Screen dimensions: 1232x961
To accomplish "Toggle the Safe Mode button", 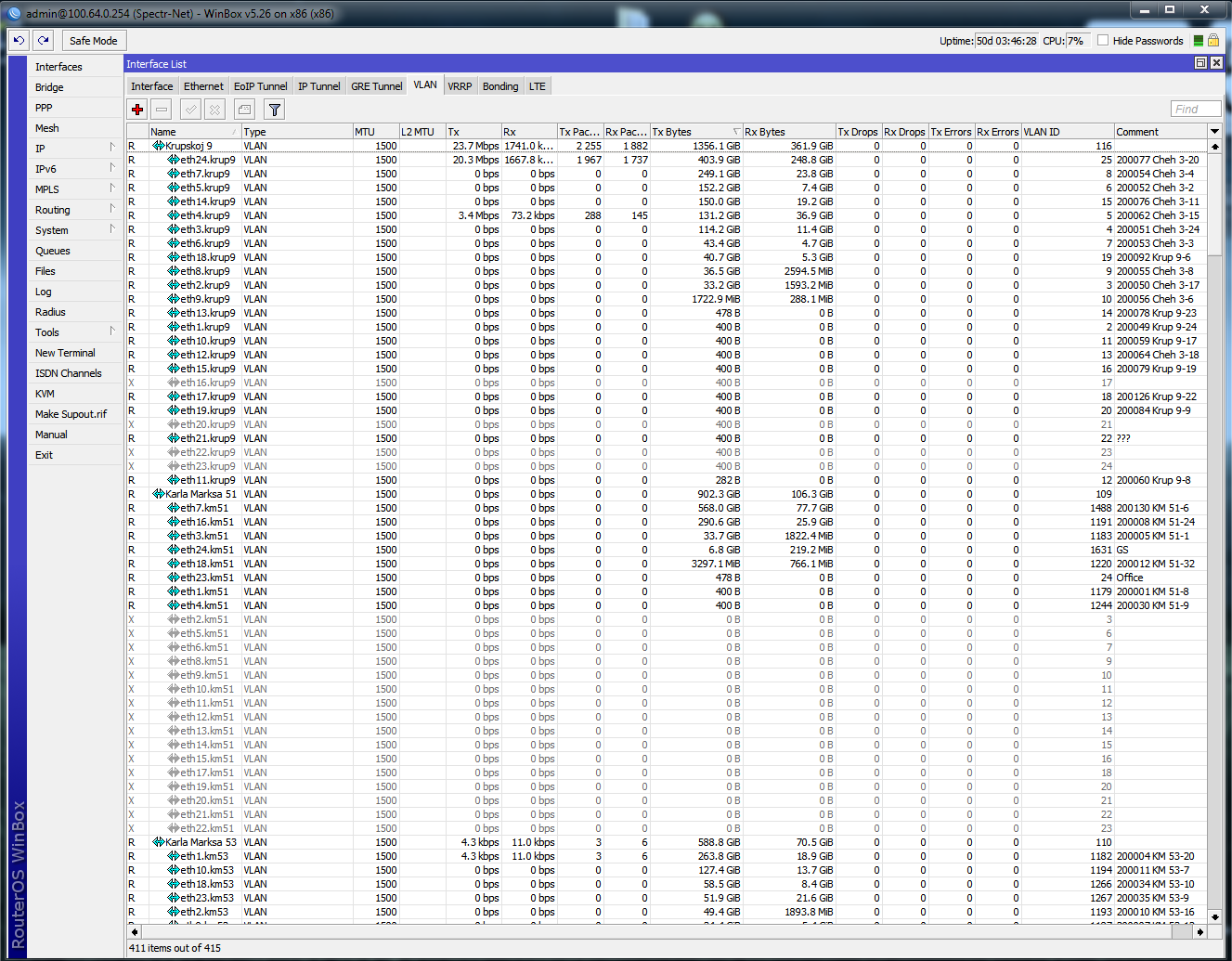I will tap(93, 41).
